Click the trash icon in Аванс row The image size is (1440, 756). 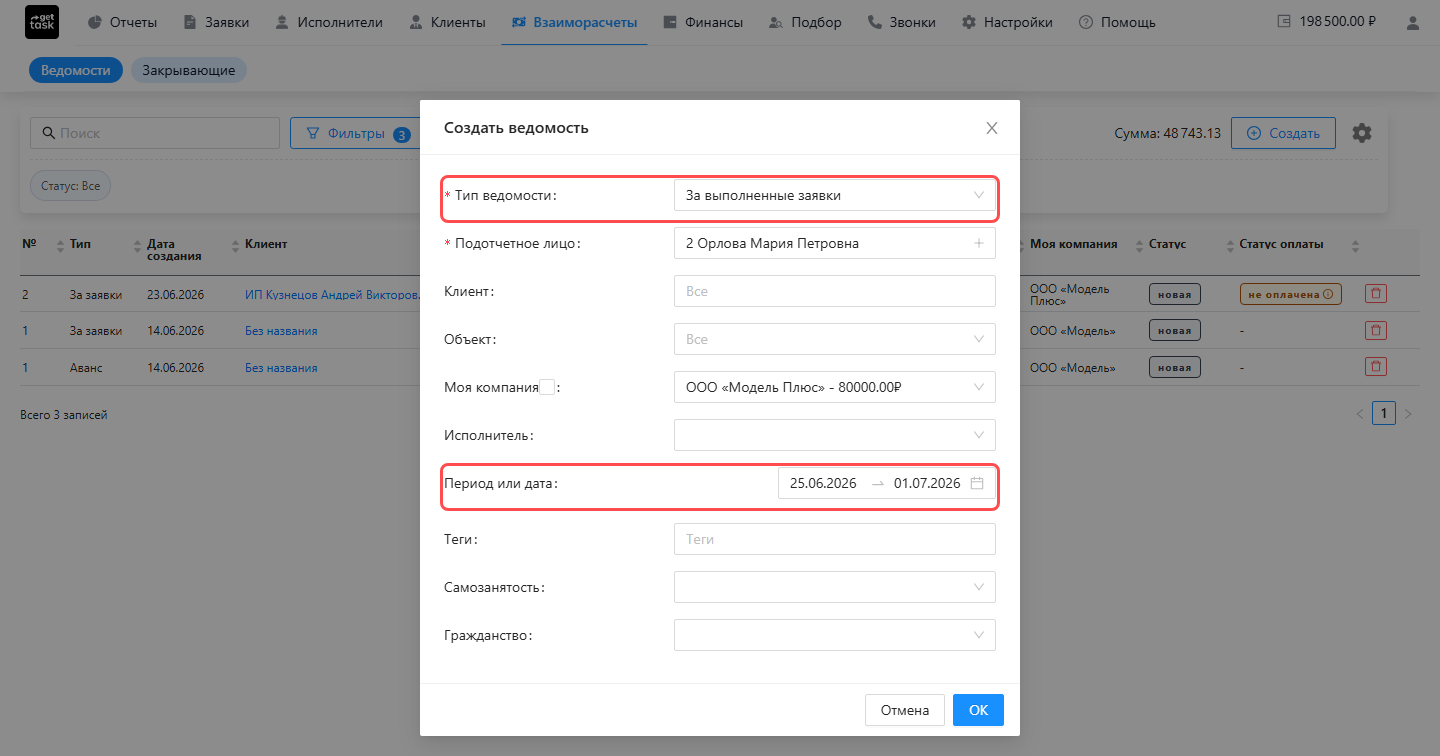1376,367
